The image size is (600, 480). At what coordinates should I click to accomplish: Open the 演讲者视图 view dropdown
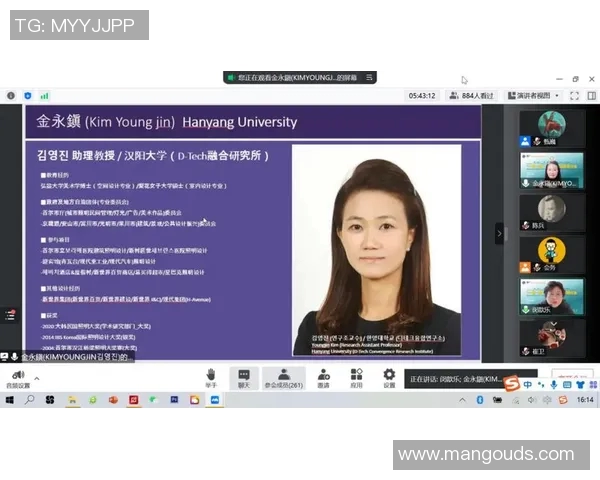tap(533, 96)
